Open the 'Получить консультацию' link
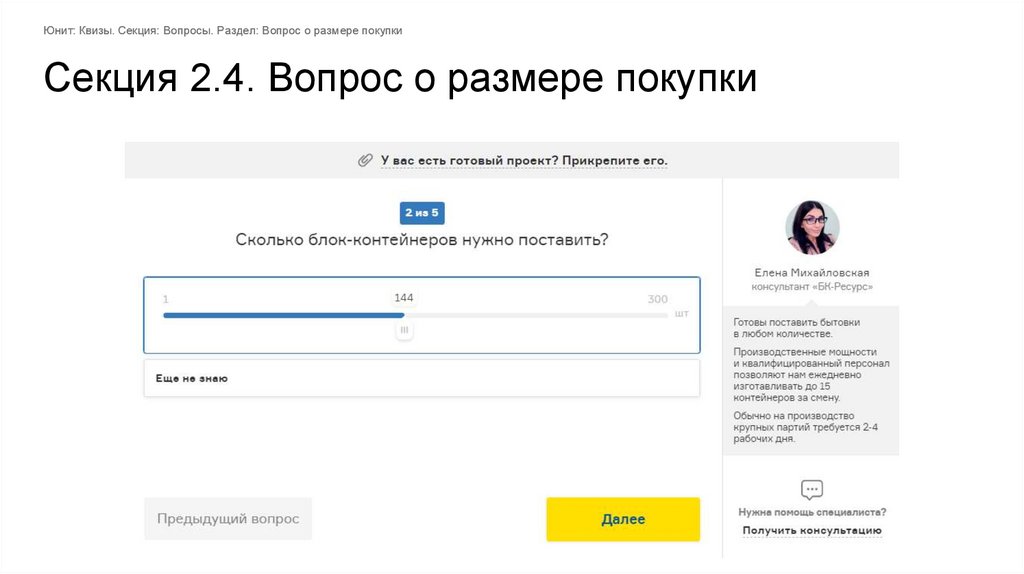Viewport: 1024px width, 574px height. (x=812, y=530)
